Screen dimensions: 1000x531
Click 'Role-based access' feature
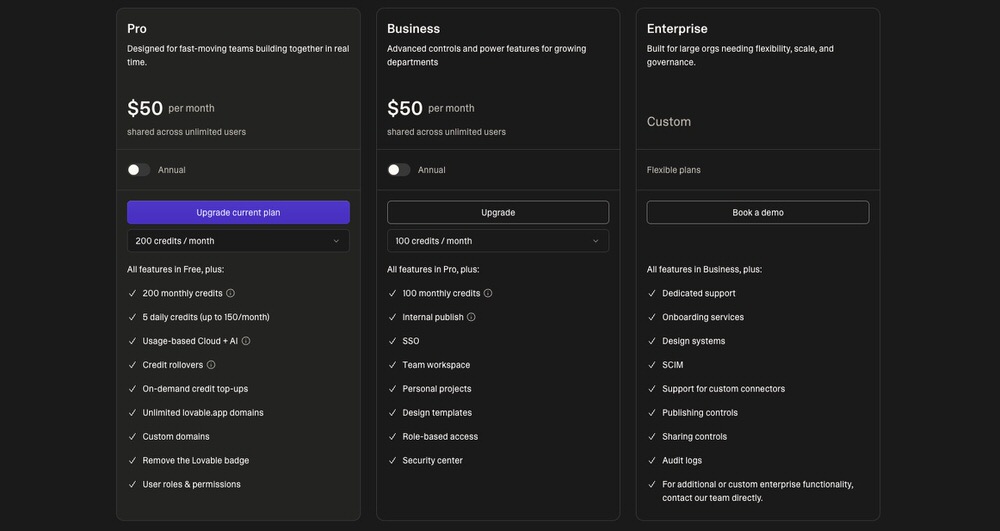point(440,437)
